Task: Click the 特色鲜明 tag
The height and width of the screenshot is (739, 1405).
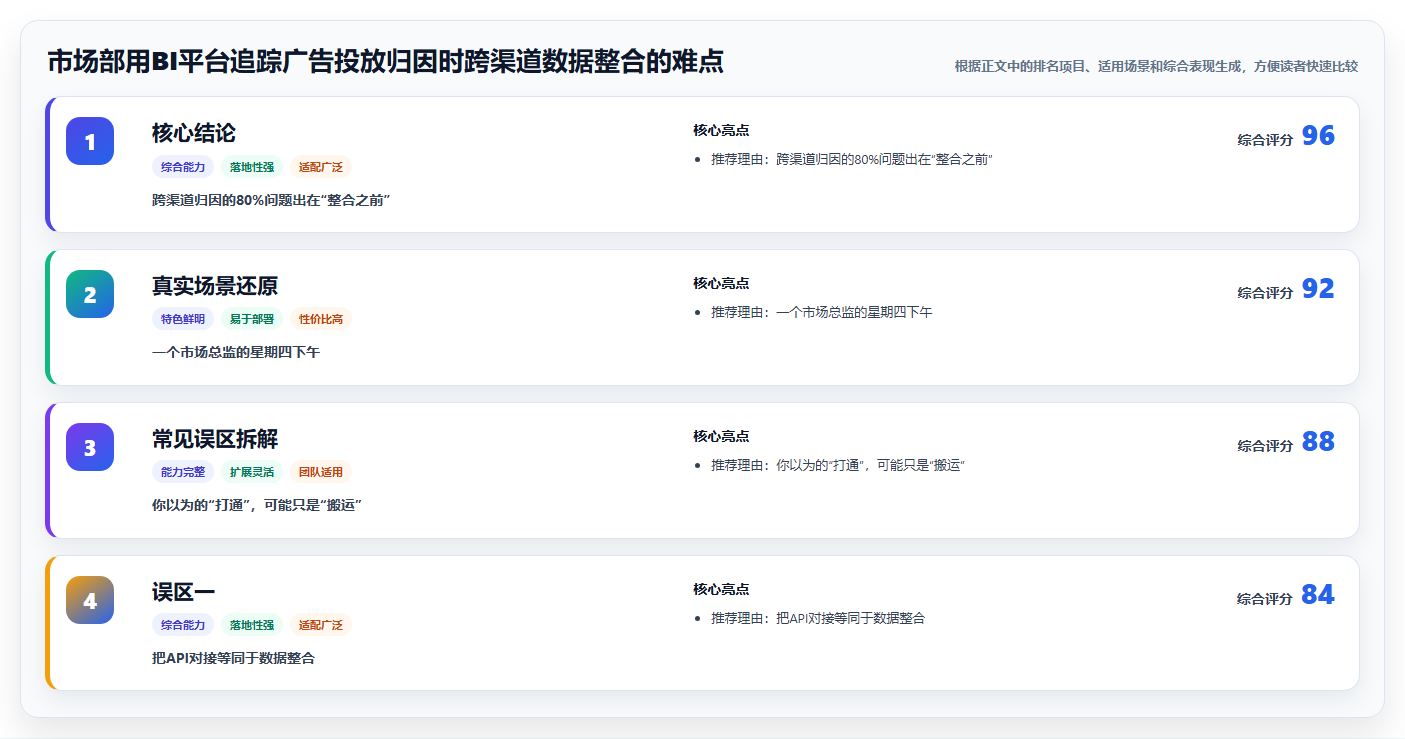Action: [183, 319]
